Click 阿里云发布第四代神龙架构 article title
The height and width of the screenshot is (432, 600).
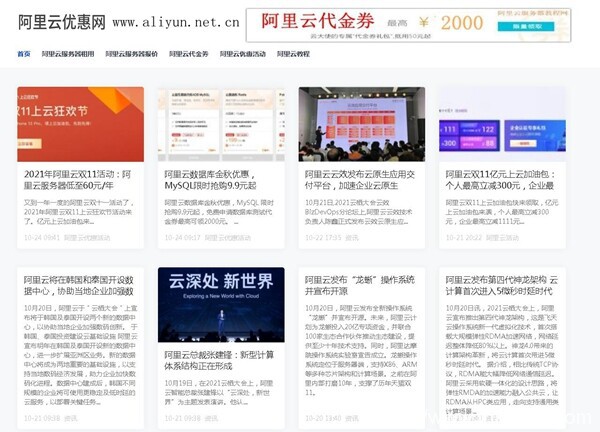[502, 286]
